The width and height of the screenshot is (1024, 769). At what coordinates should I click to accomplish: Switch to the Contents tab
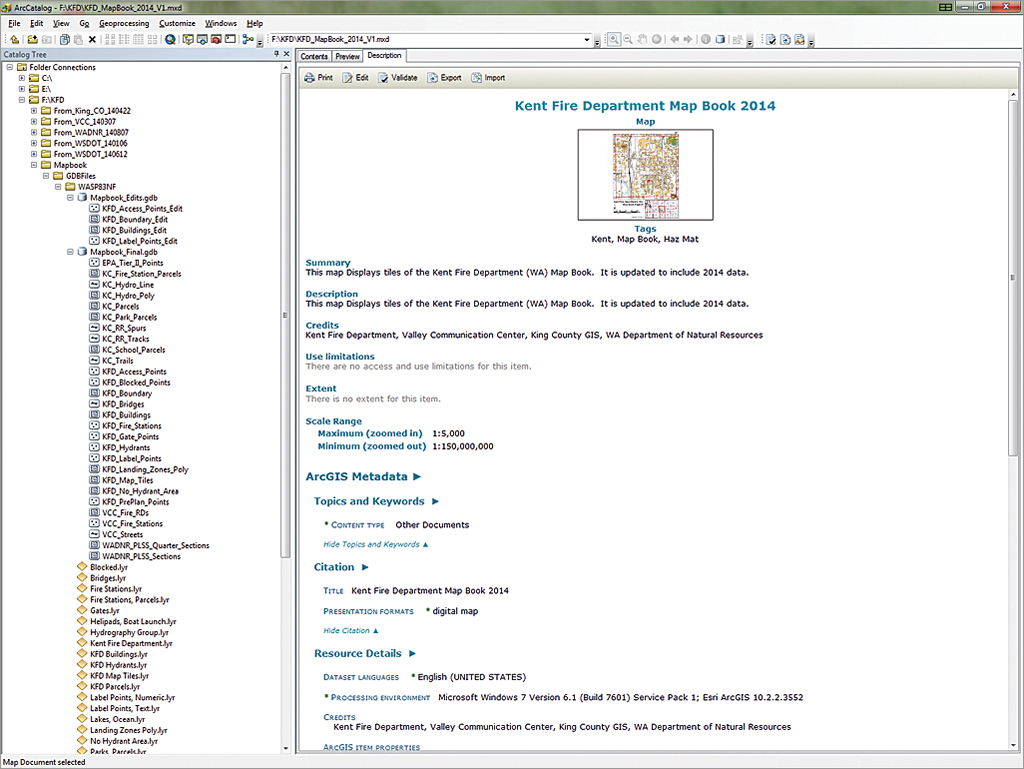pyautogui.click(x=314, y=56)
